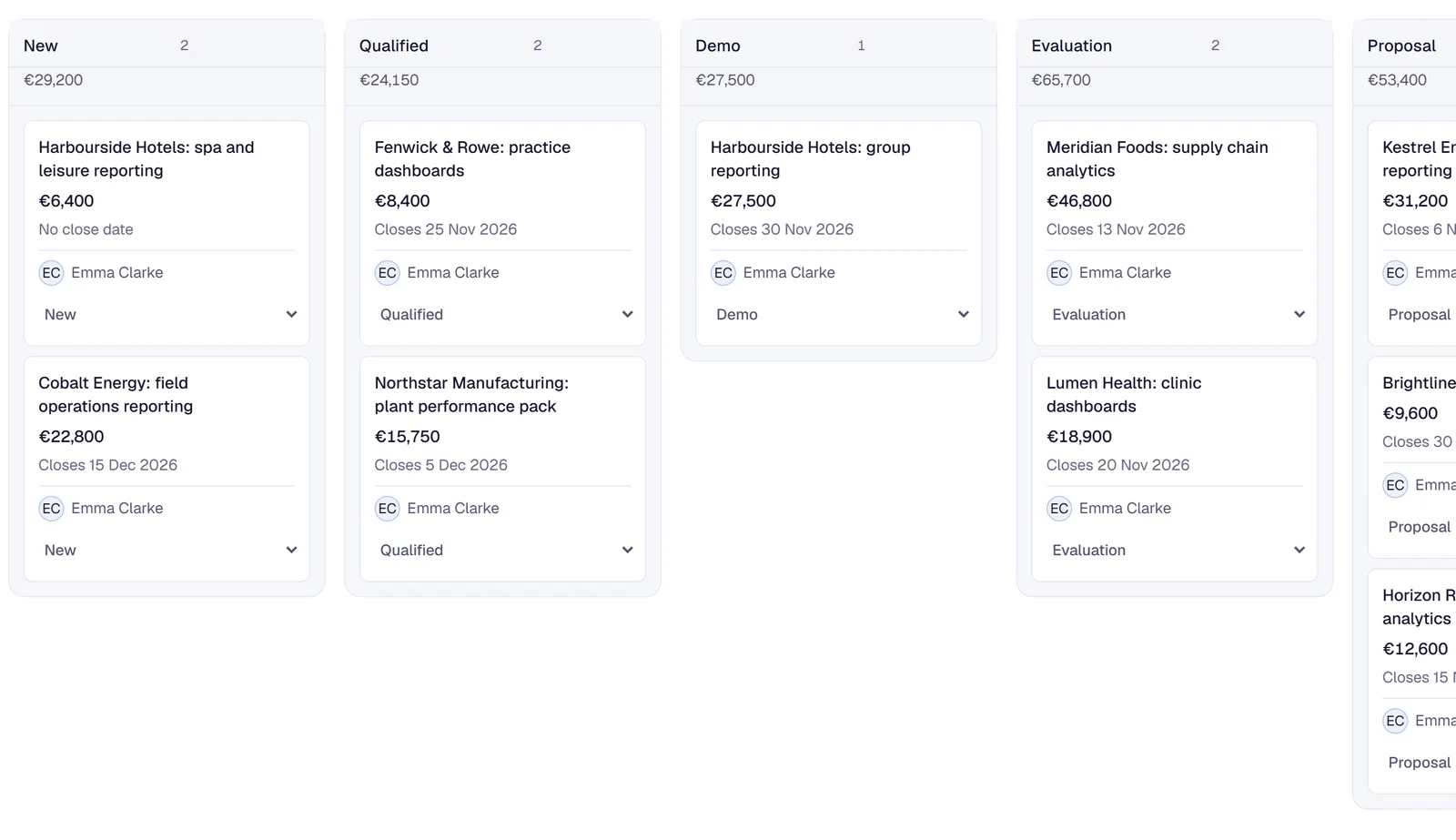1456x840 pixels.
Task: Click the EC avatar on the Northstar Manufacturing card
Action: tap(388, 509)
